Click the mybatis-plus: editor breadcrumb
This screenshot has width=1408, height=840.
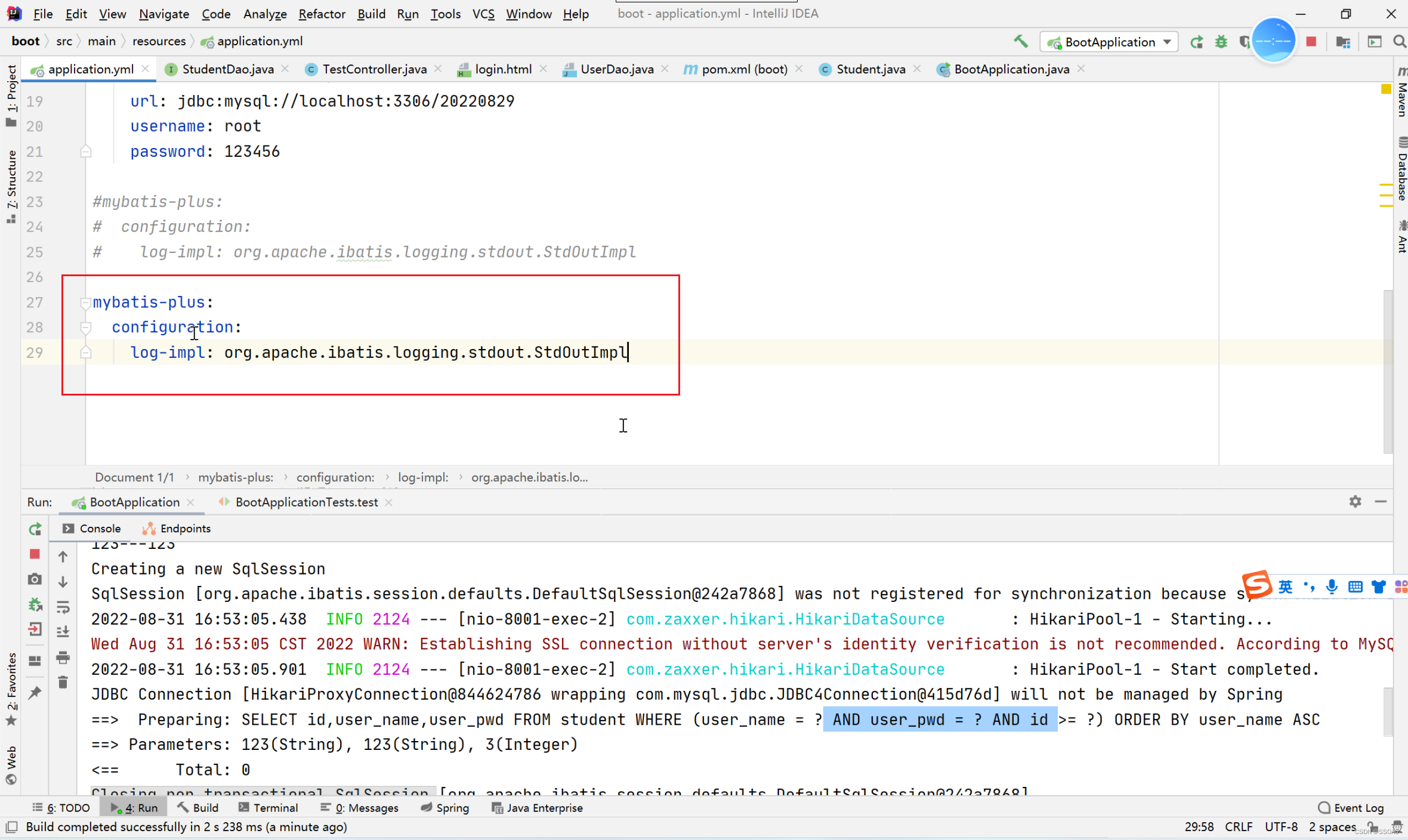[x=236, y=477]
